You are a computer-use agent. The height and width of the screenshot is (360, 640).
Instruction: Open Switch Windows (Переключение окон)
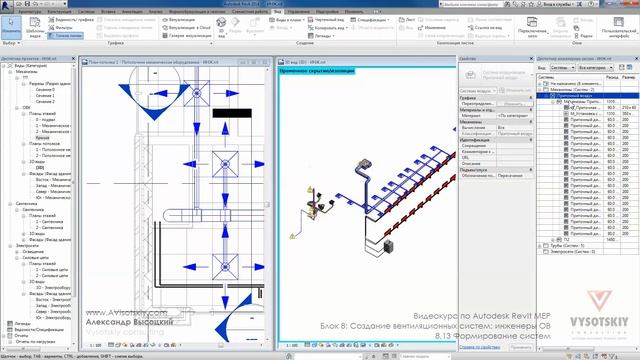tap(532, 27)
